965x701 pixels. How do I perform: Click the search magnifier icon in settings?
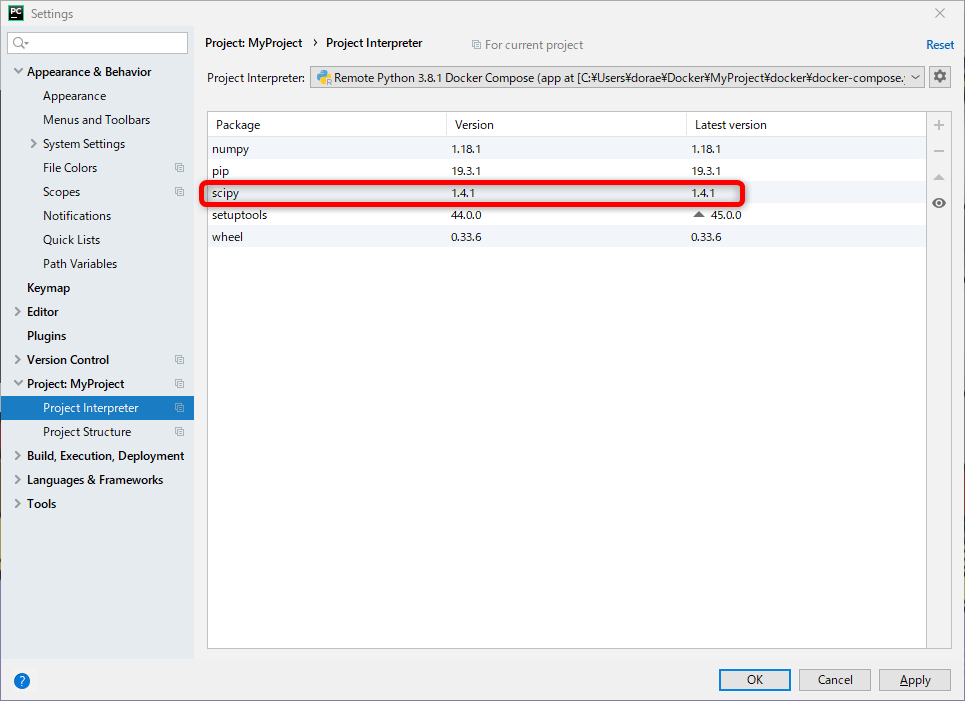point(20,43)
